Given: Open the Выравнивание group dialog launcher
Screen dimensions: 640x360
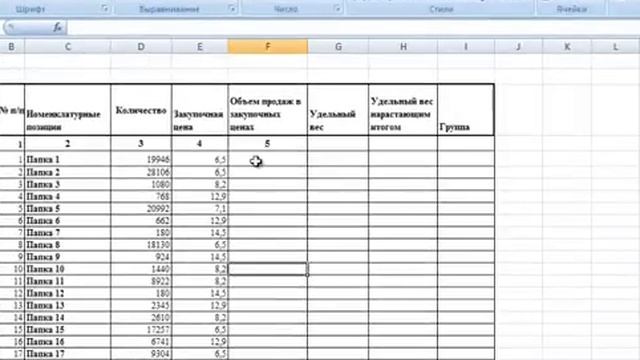Looking at the screenshot, I should tap(232, 8).
